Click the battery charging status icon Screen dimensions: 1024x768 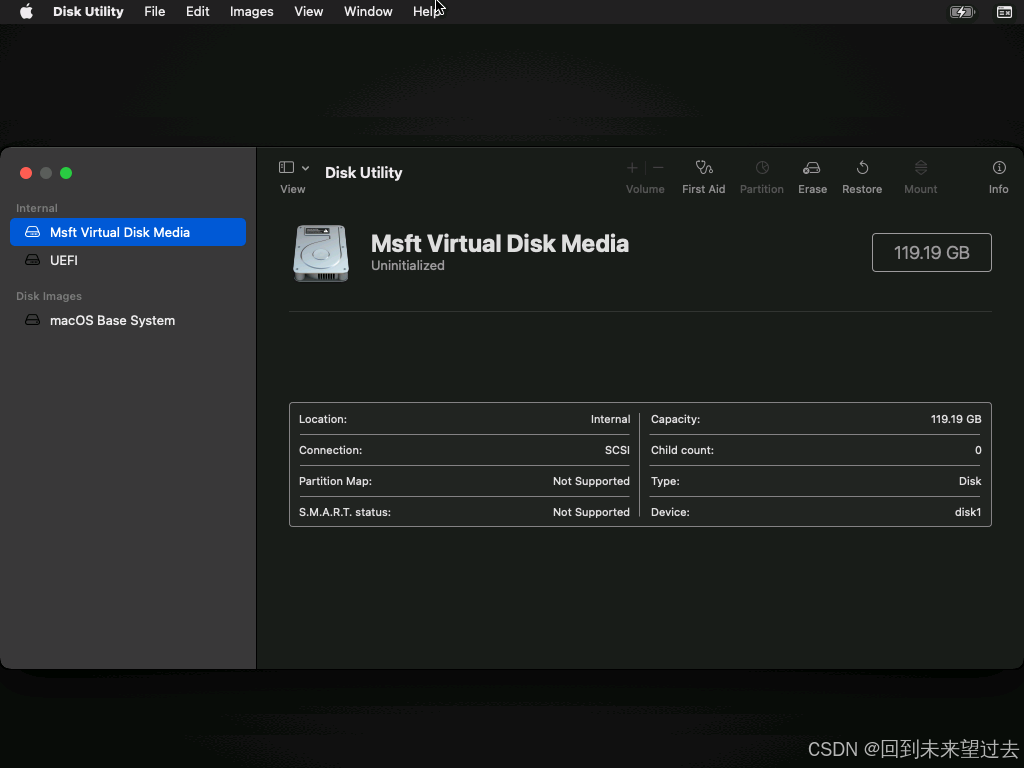(962, 12)
